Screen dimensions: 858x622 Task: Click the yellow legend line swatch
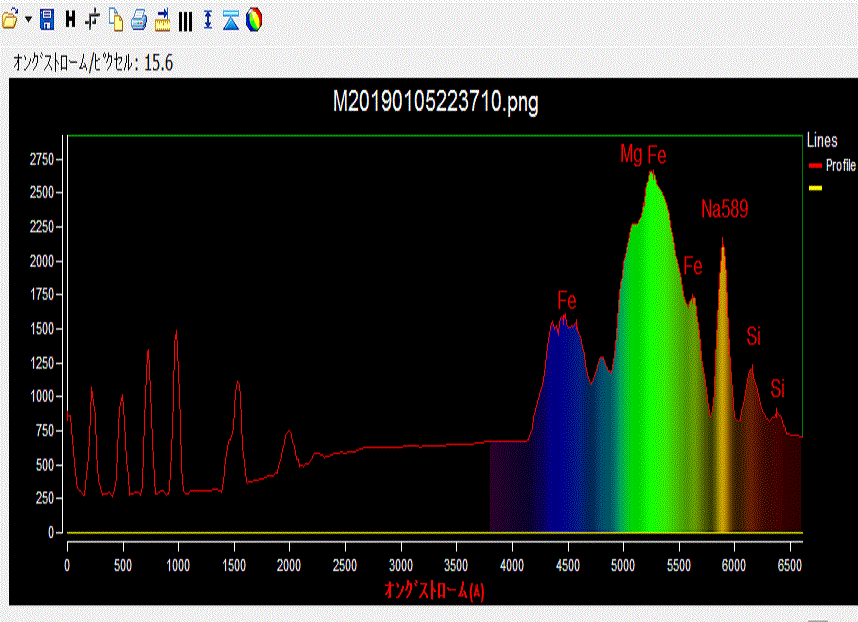click(x=815, y=187)
